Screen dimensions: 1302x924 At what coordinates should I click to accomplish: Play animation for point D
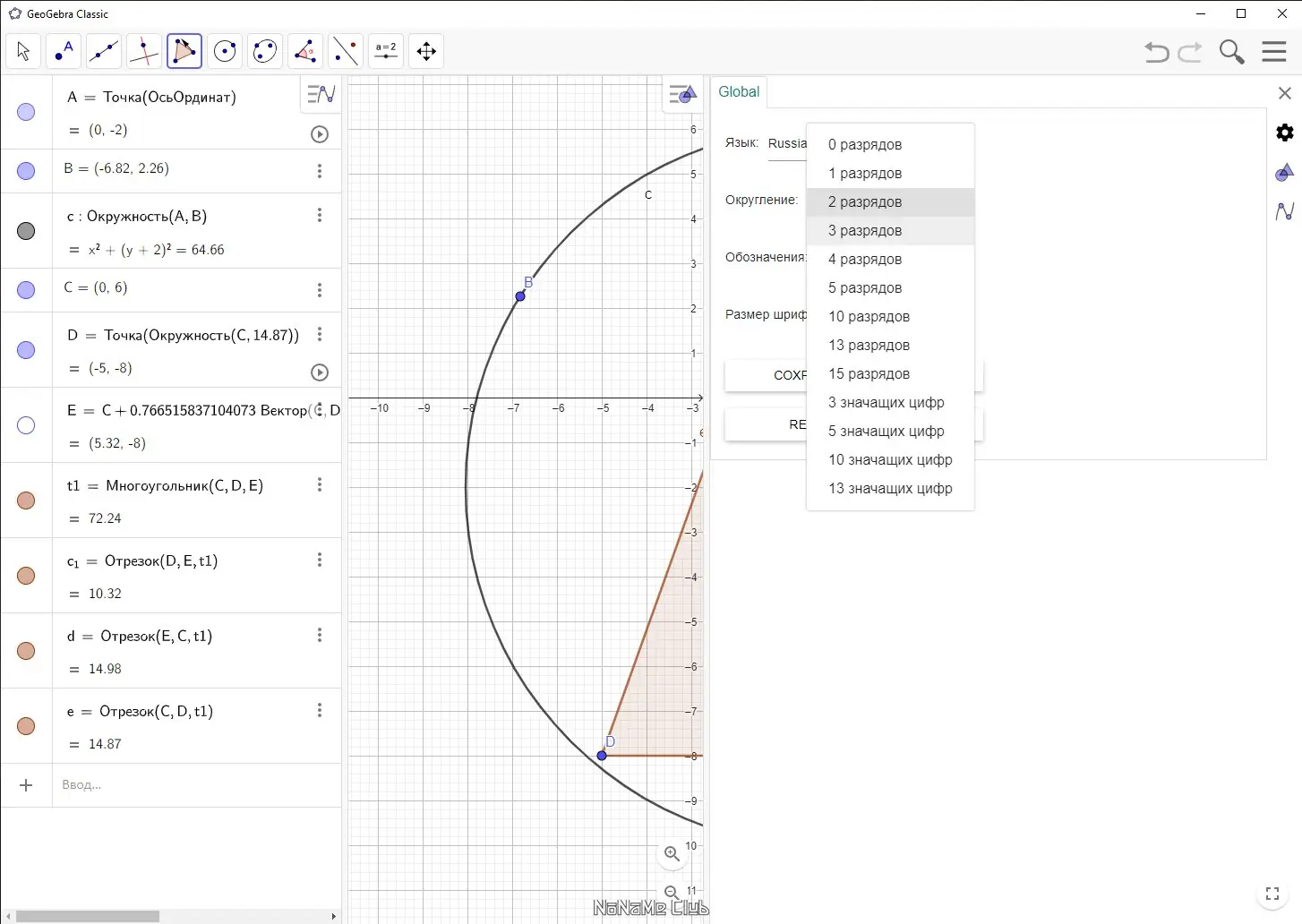320,372
